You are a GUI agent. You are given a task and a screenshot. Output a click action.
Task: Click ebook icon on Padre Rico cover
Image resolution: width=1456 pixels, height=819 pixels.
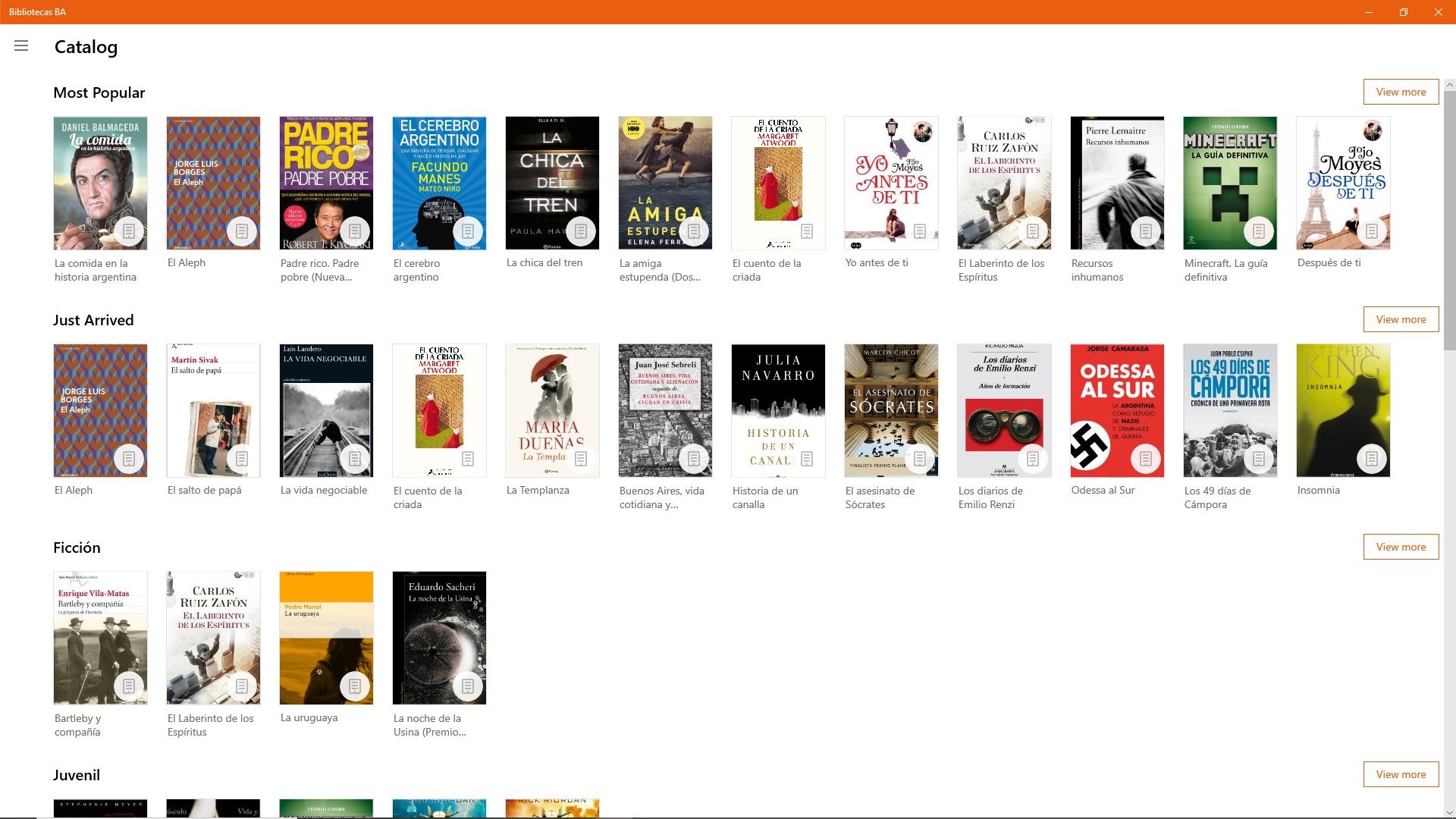(x=355, y=231)
